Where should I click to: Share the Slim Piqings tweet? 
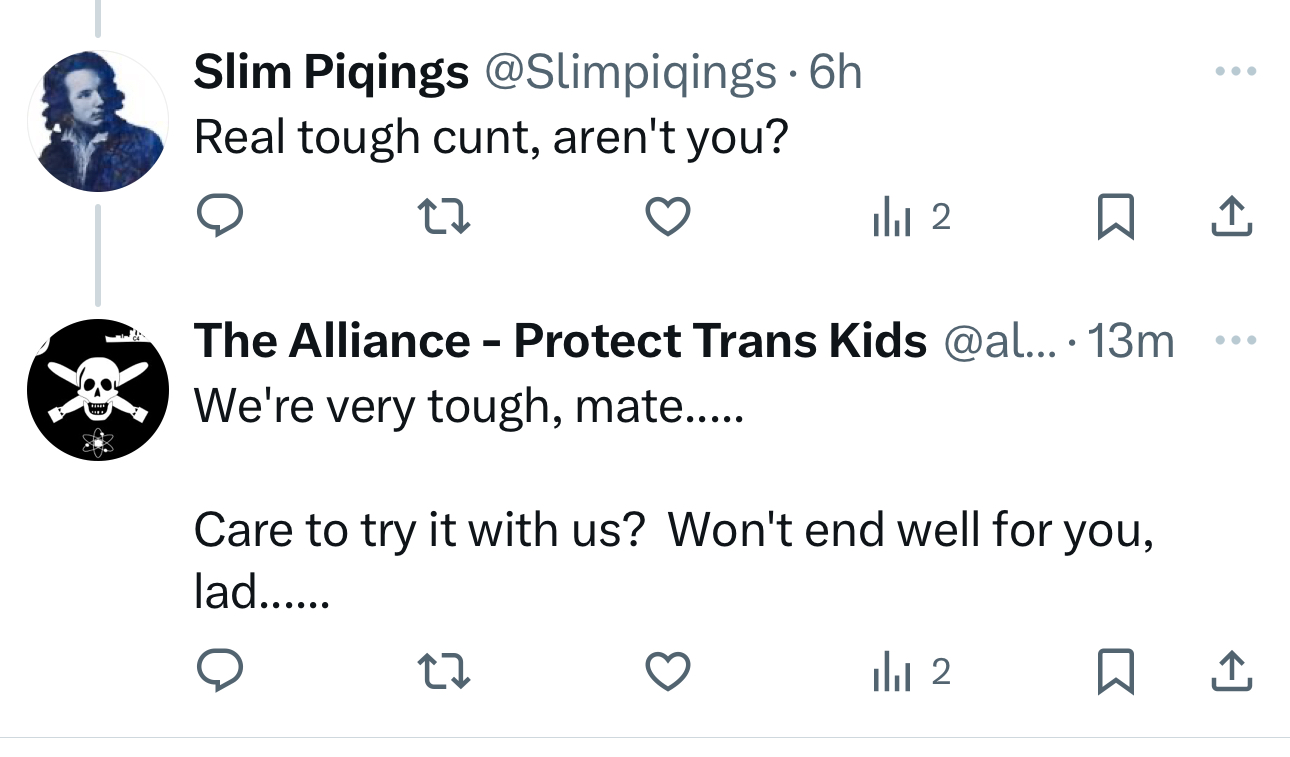coord(1231,217)
